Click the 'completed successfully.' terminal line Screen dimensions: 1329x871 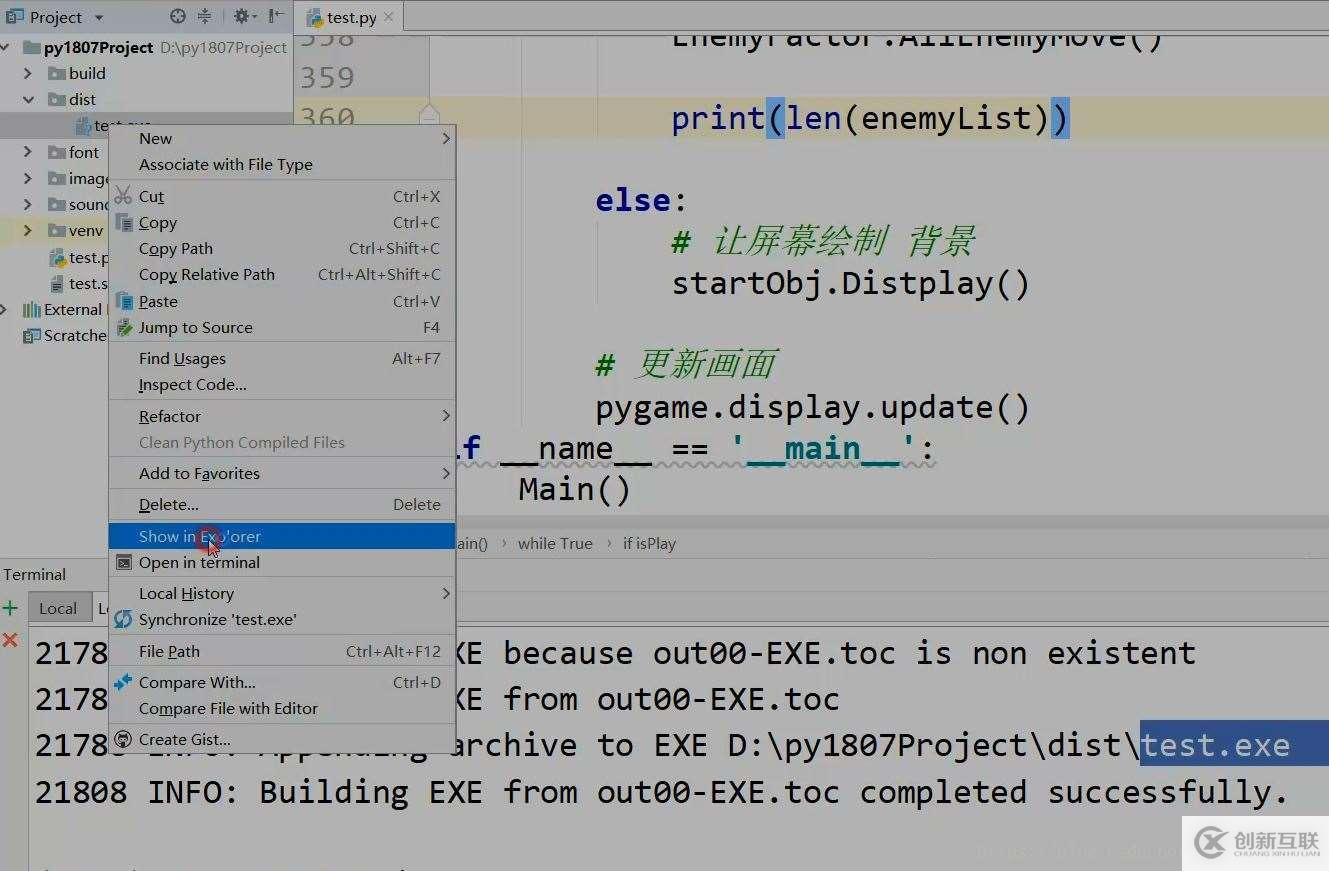coord(661,792)
